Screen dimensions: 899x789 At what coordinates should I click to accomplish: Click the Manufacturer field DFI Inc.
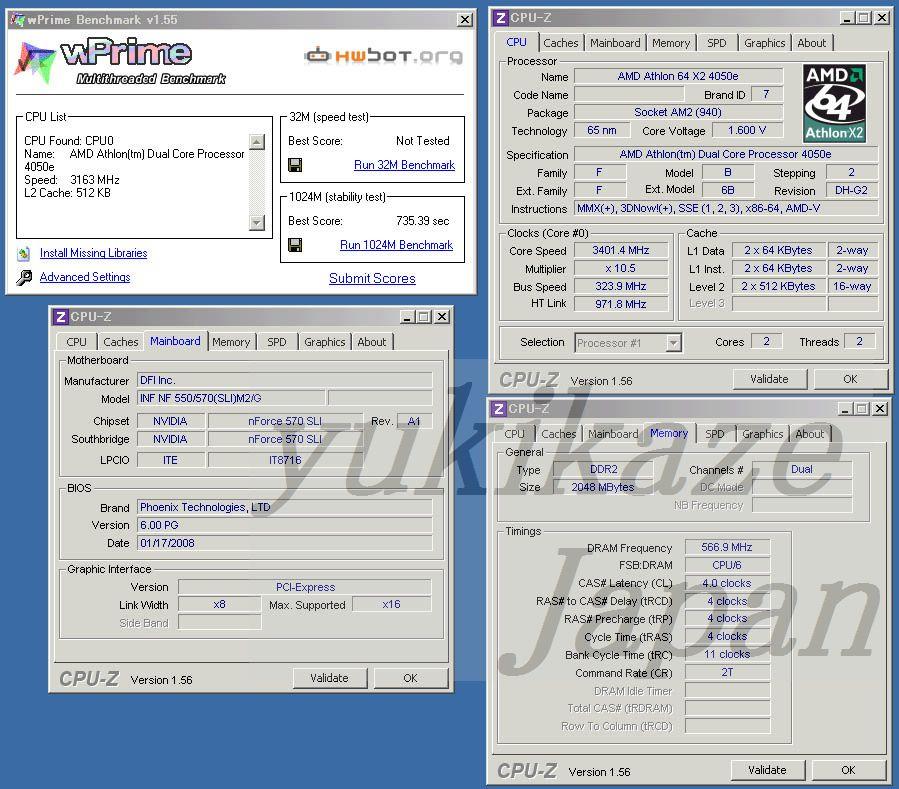pos(284,380)
